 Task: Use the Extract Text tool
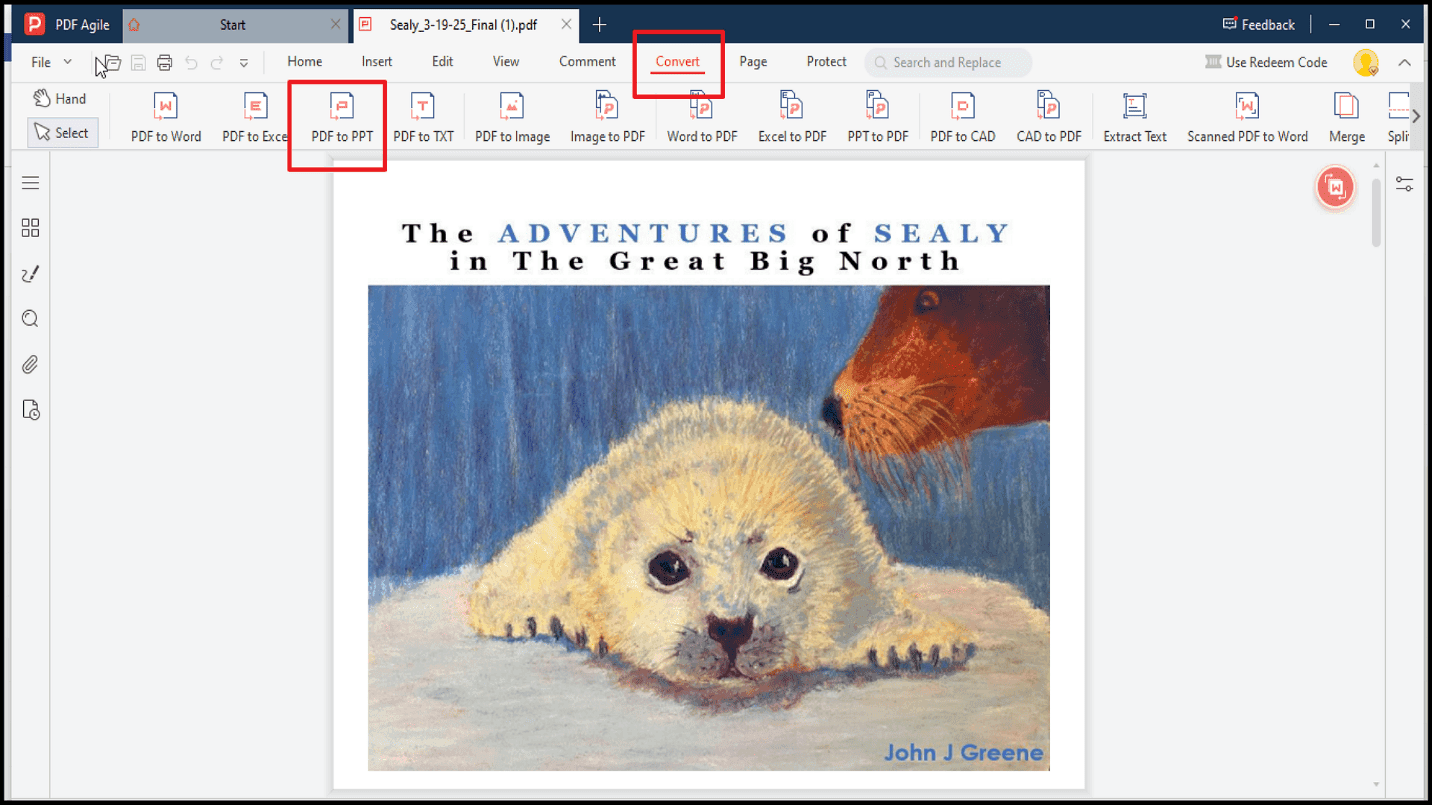coord(1135,117)
